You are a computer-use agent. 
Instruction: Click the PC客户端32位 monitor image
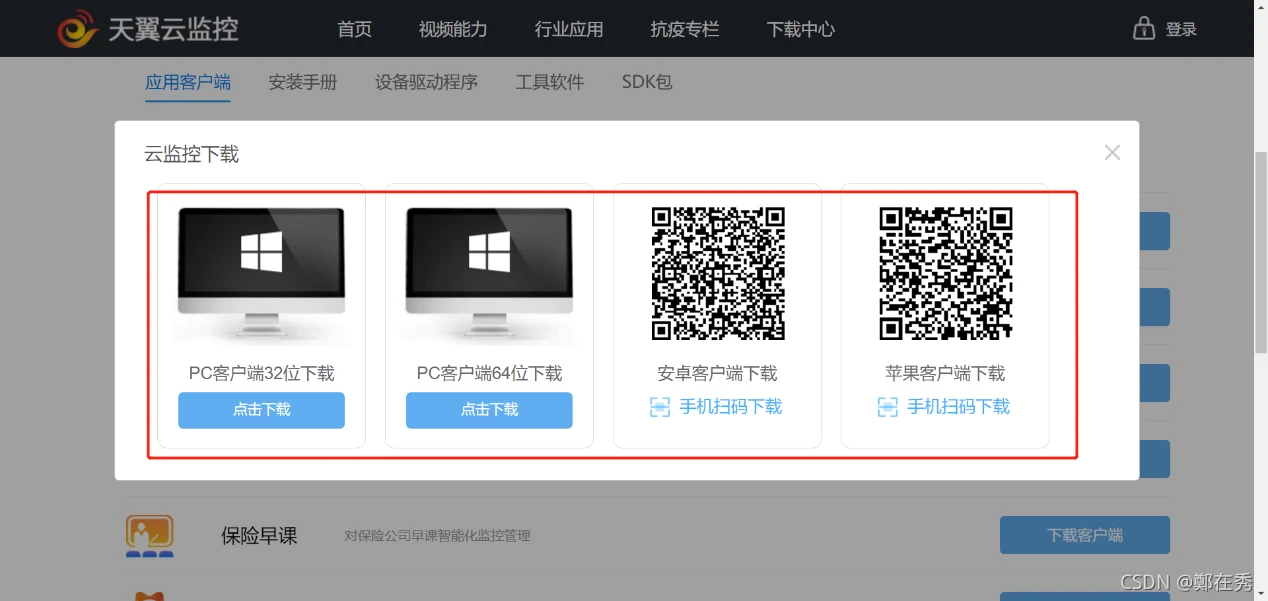(x=262, y=273)
